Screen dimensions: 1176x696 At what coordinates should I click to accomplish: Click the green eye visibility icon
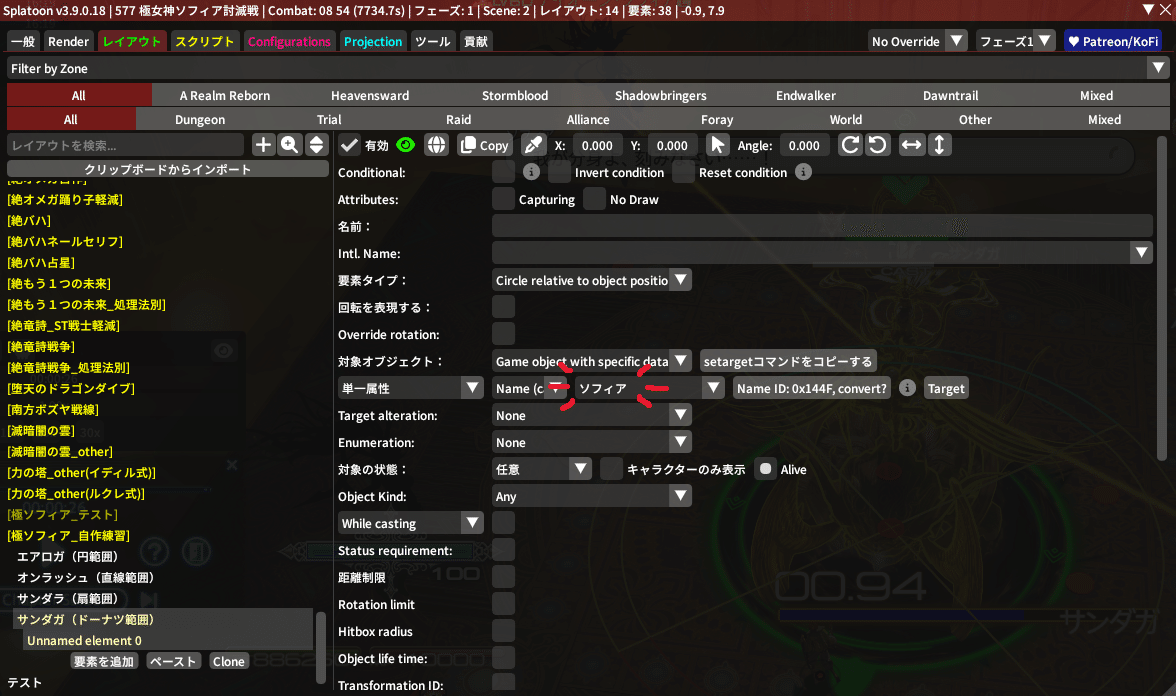coord(406,145)
